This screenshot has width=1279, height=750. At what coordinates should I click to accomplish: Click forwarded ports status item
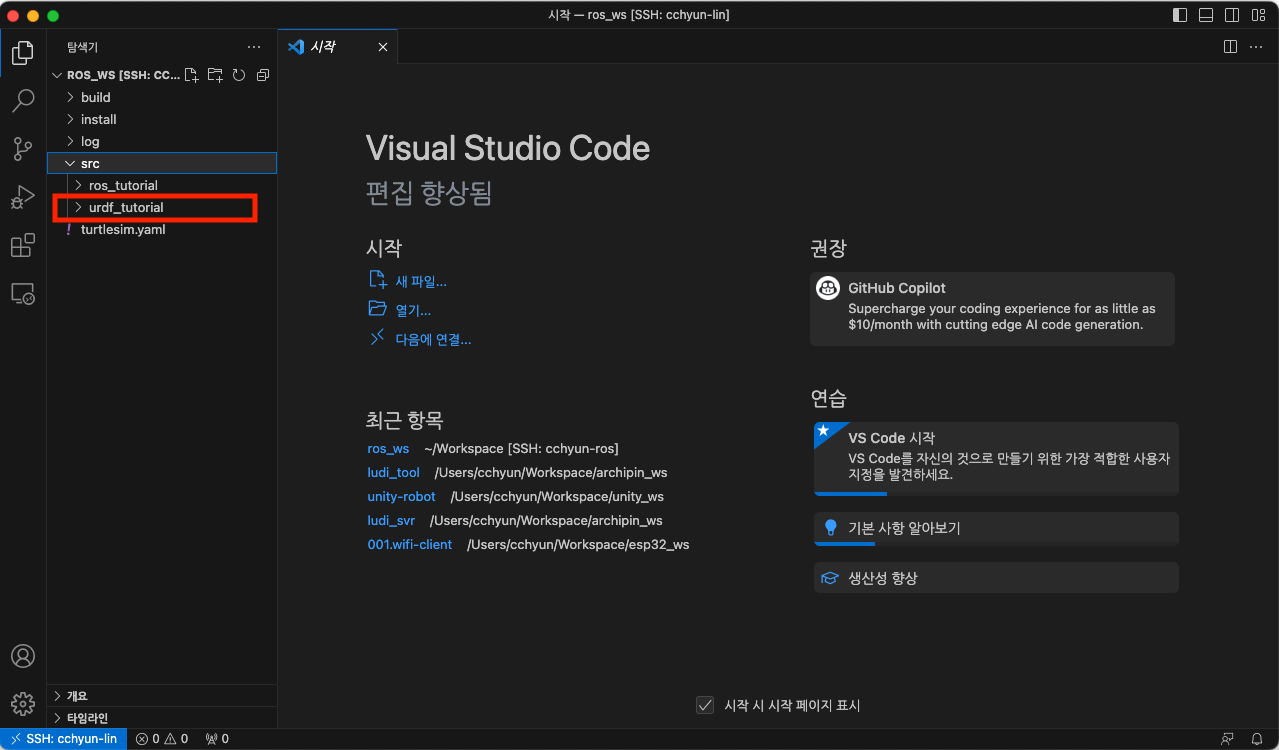click(x=217, y=739)
